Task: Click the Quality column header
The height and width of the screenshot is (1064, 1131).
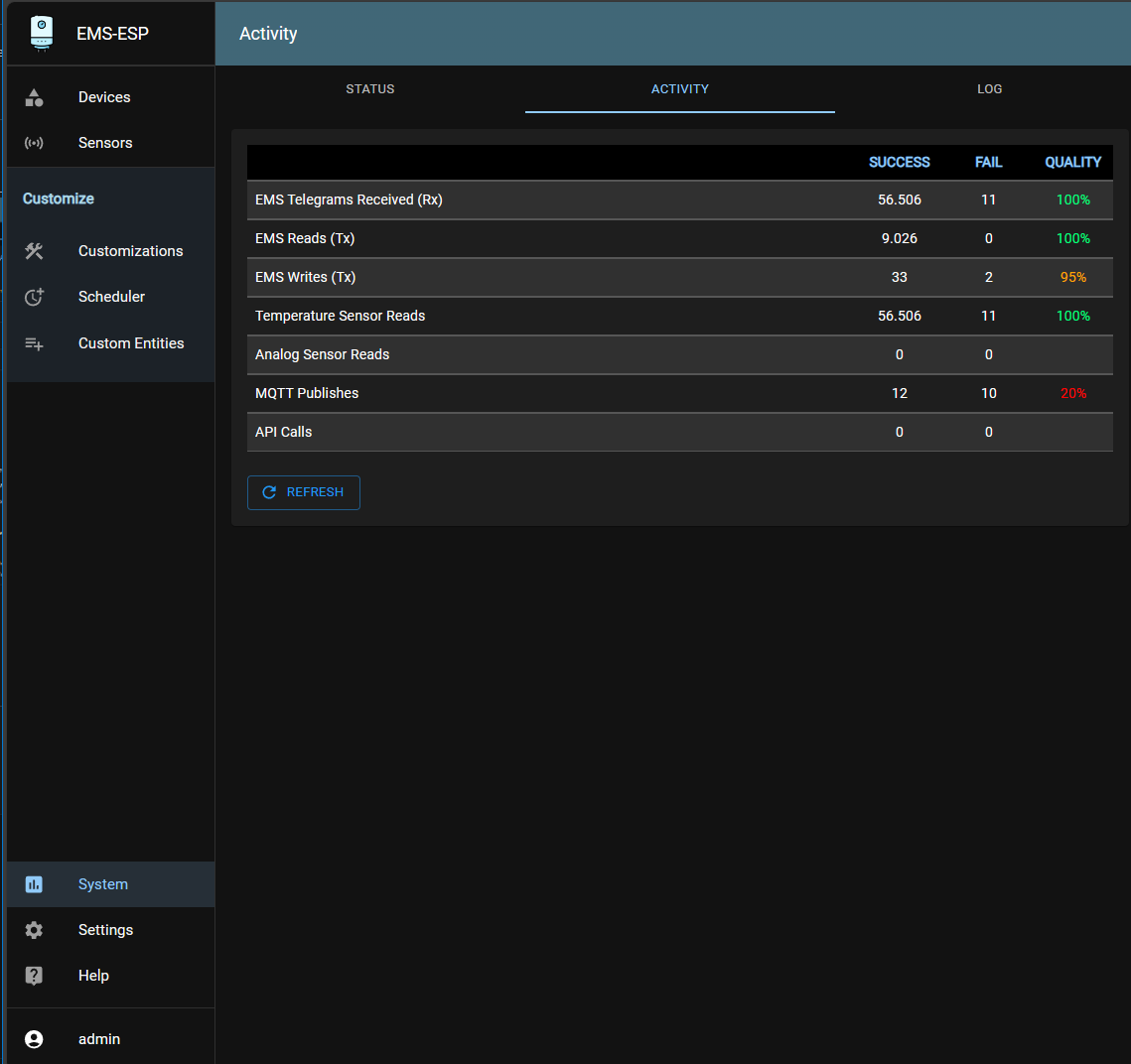Action: pos(1072,162)
